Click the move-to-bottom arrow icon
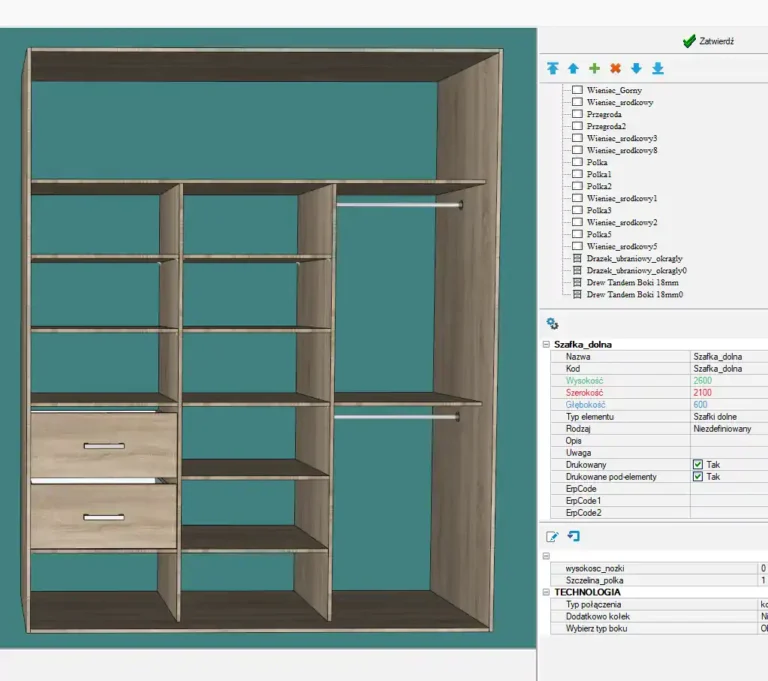The image size is (768, 681). click(657, 68)
